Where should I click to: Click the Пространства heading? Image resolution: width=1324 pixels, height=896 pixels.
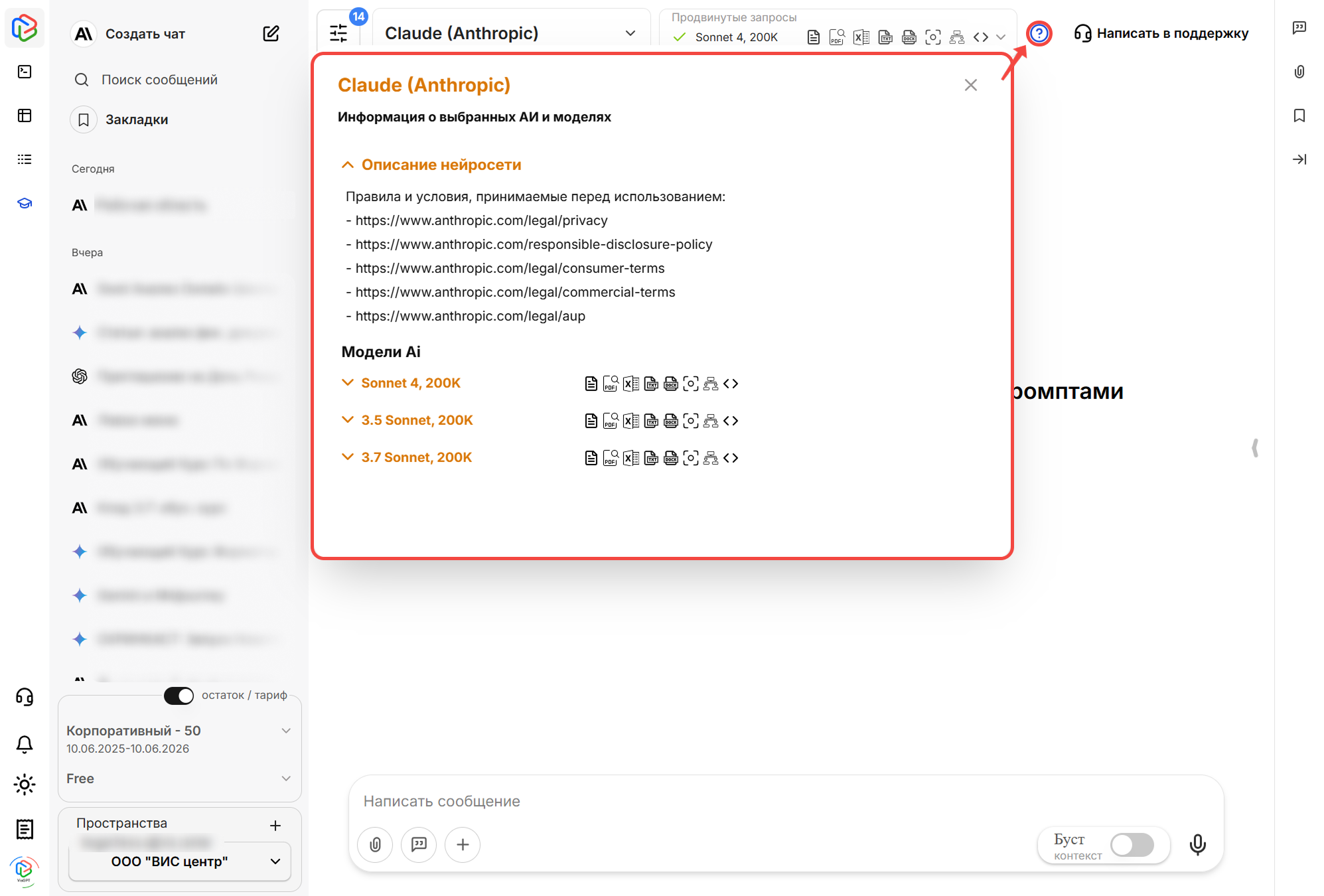pos(122,823)
